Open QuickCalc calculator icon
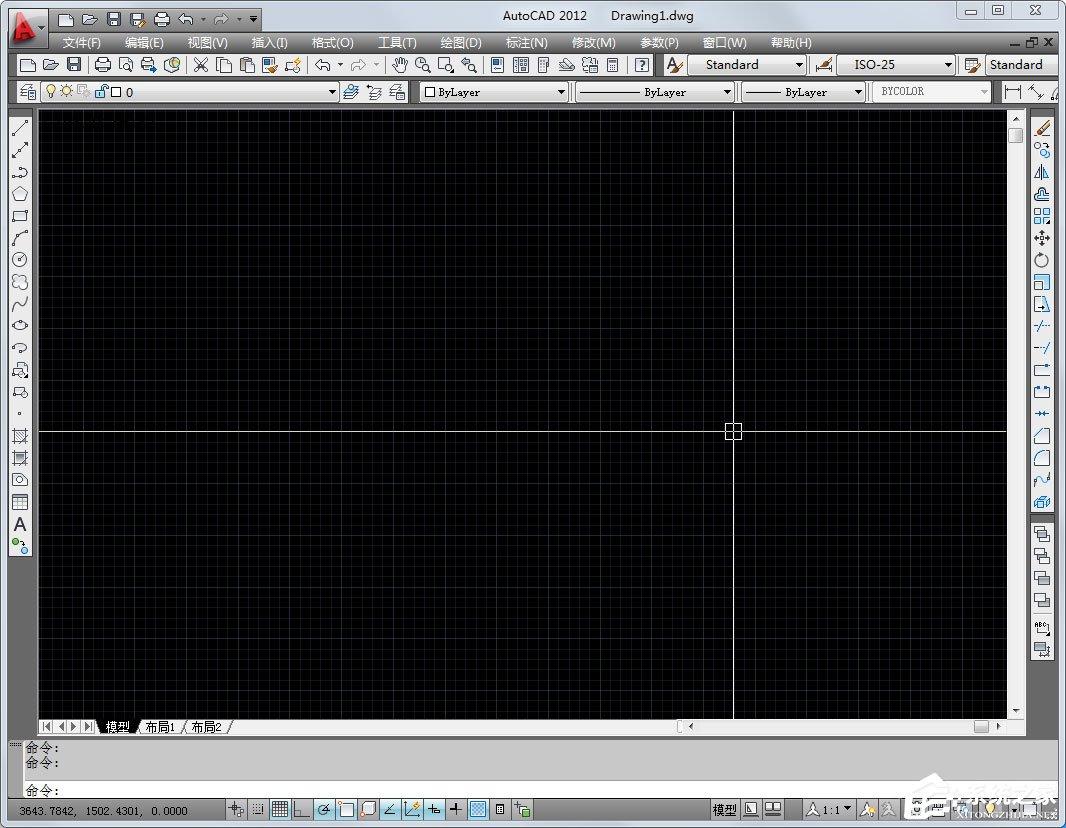 pyautogui.click(x=613, y=65)
